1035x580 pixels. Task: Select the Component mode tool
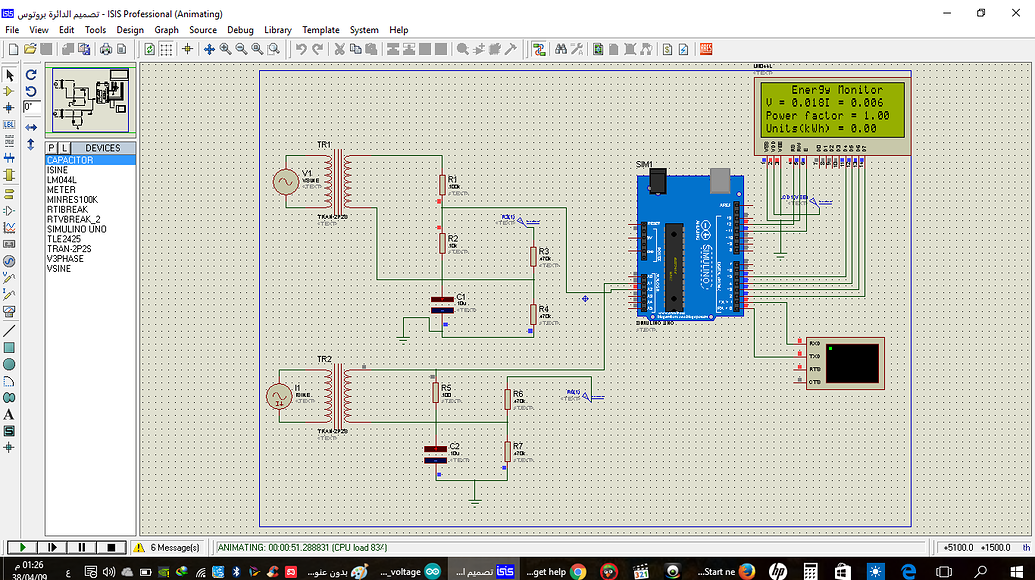coord(10,91)
